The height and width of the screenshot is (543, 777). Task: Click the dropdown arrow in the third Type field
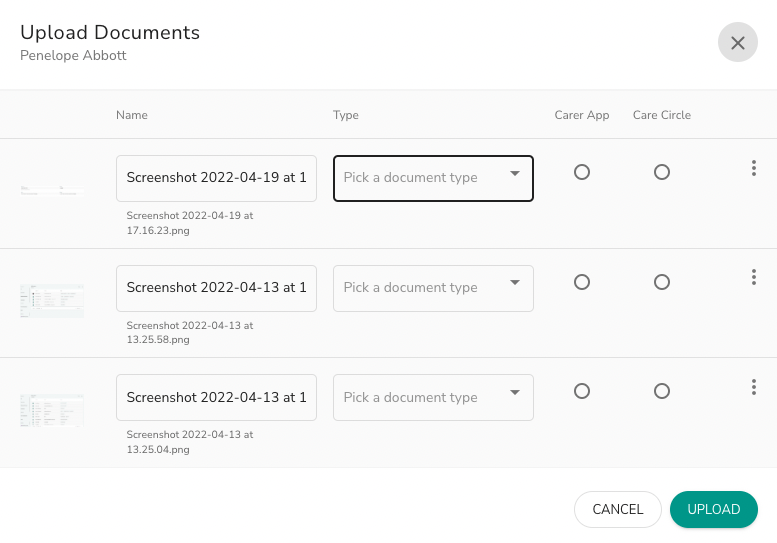(515, 392)
